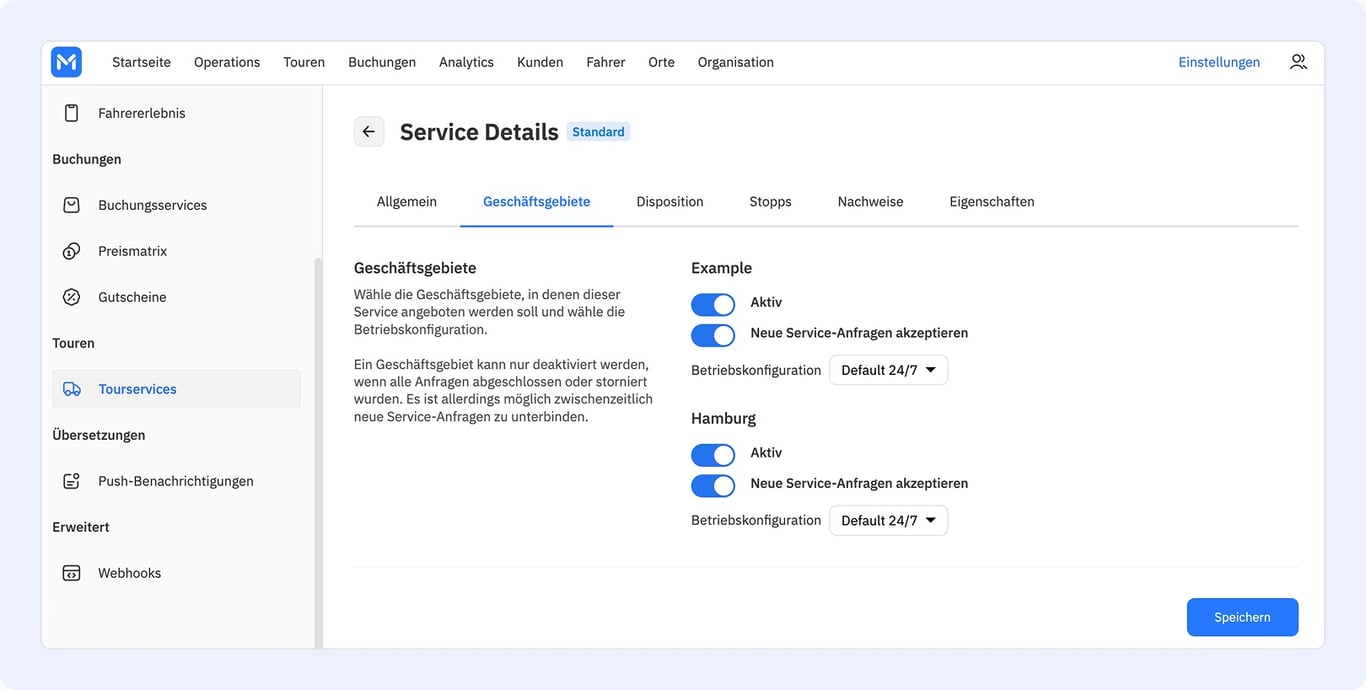Toggle Aktiv switch for Example

pos(713,304)
